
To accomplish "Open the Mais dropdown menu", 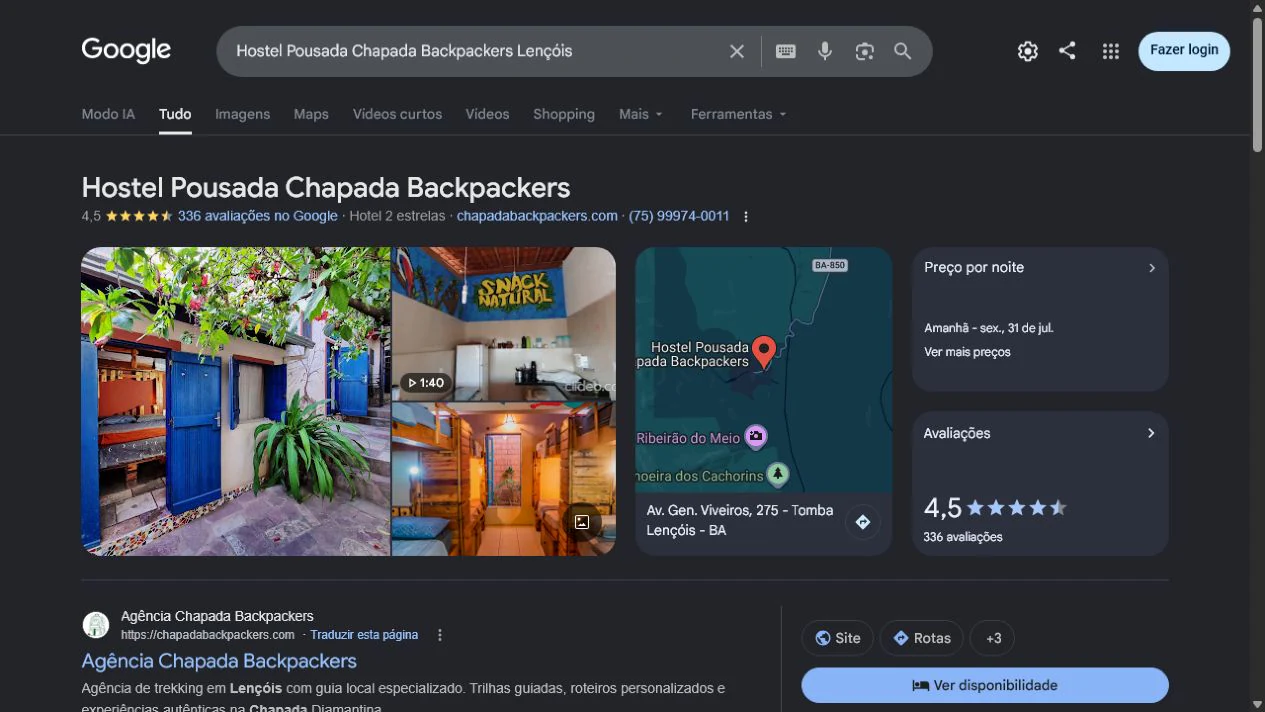I will pos(641,114).
